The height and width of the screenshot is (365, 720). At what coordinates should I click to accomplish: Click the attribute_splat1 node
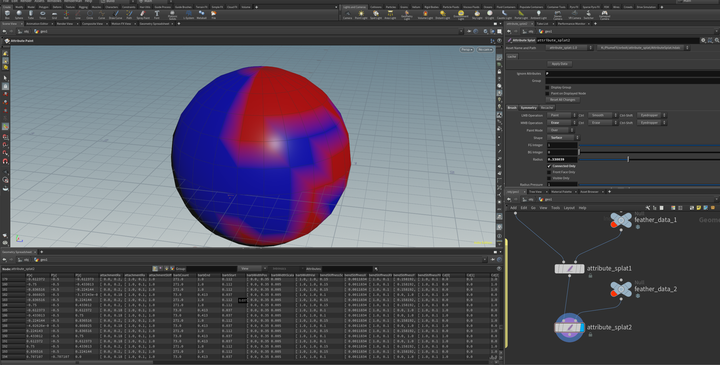click(569, 269)
